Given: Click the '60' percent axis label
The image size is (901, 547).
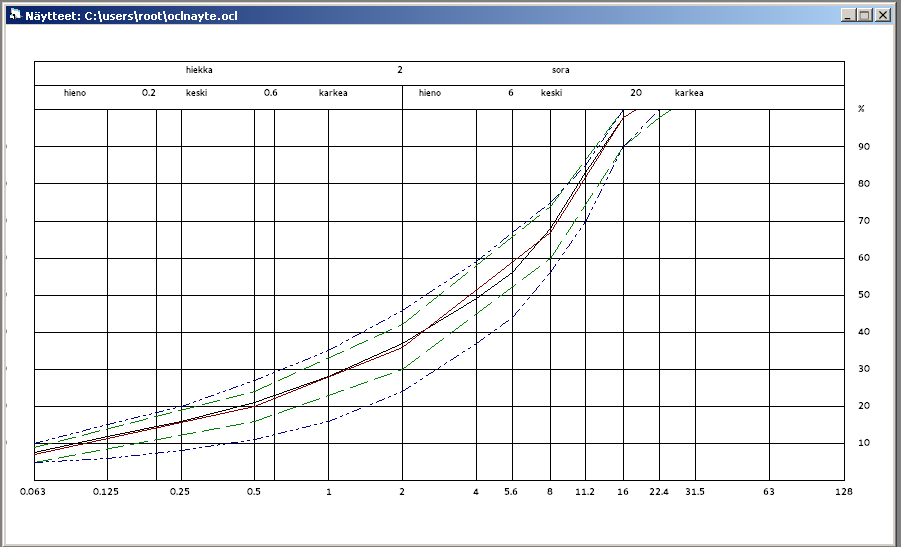Looking at the screenshot, I should pyautogui.click(x=864, y=258).
